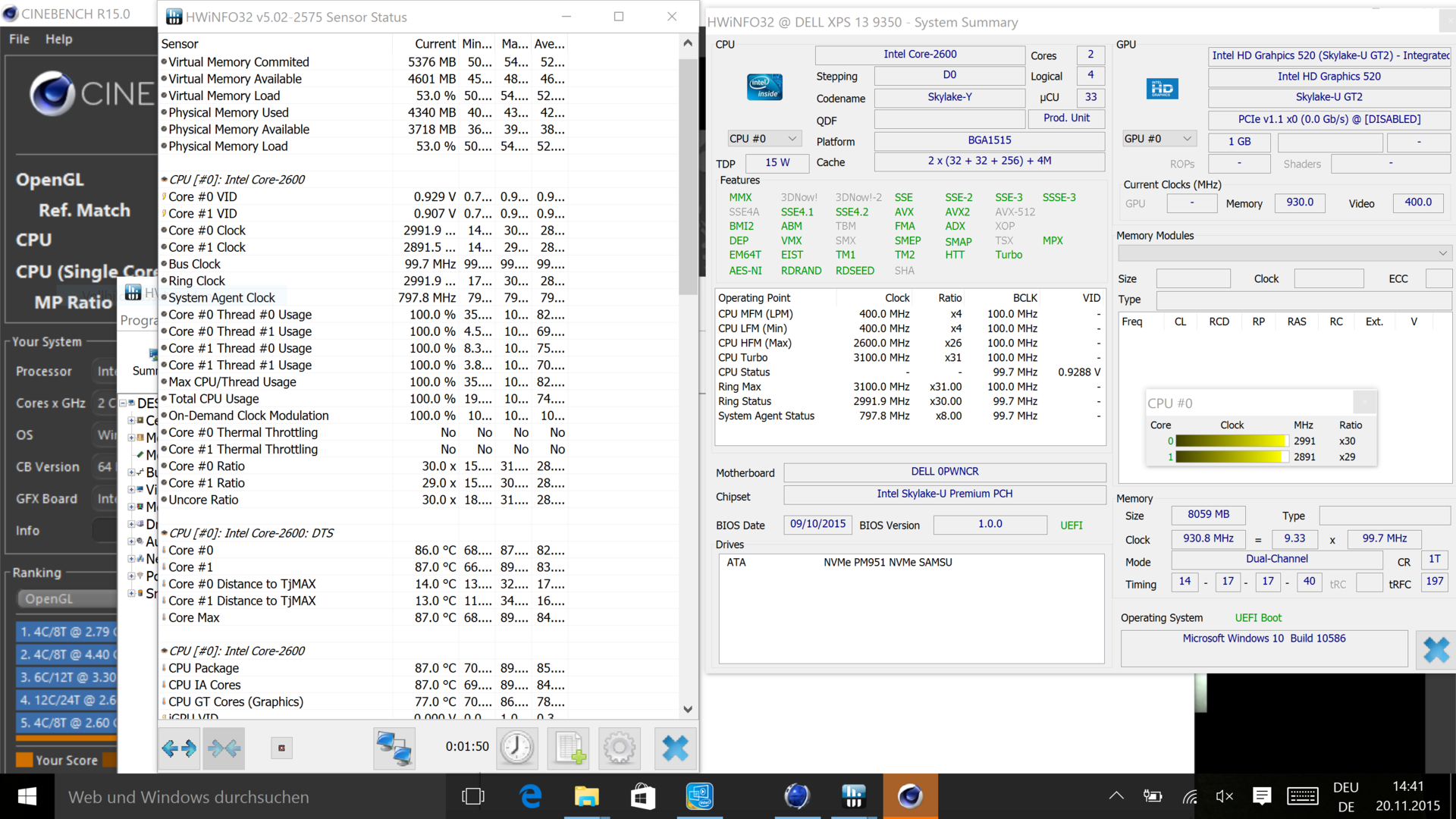Screen dimensions: 1456x819
Task: Click the touch keyboard tray icon
Action: pyautogui.click(x=1302, y=795)
